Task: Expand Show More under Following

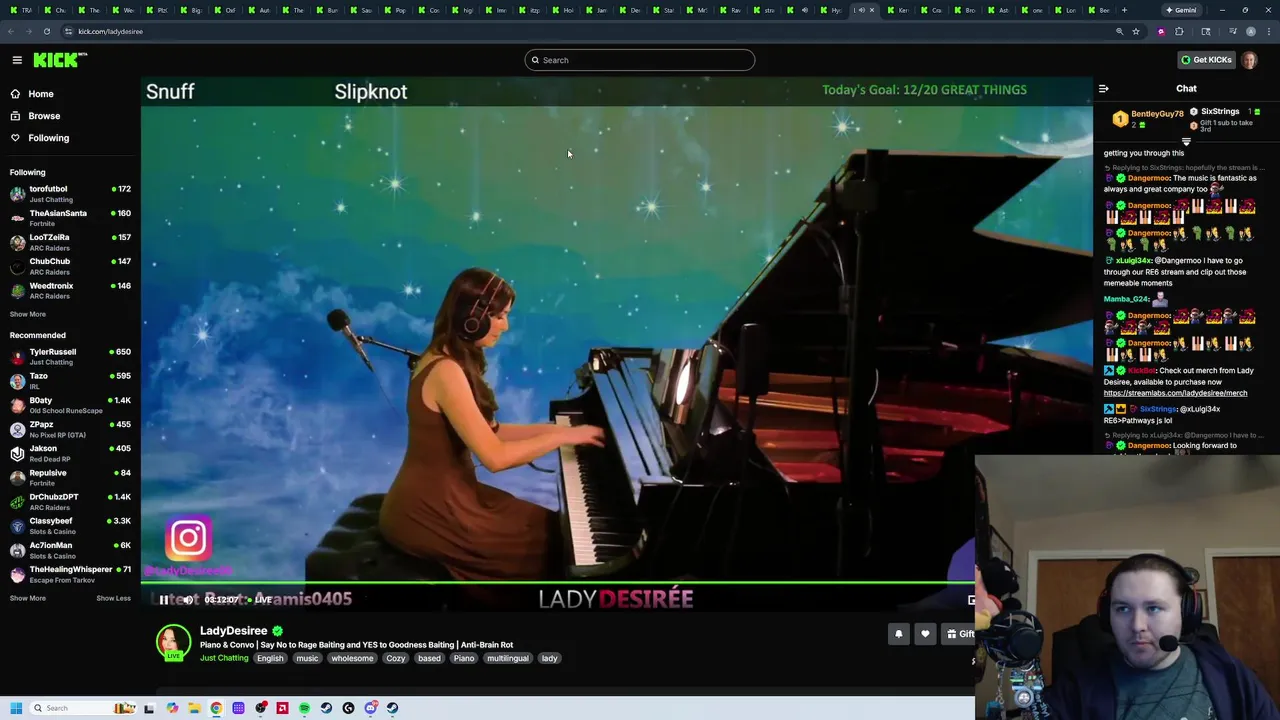Action: 28,314
